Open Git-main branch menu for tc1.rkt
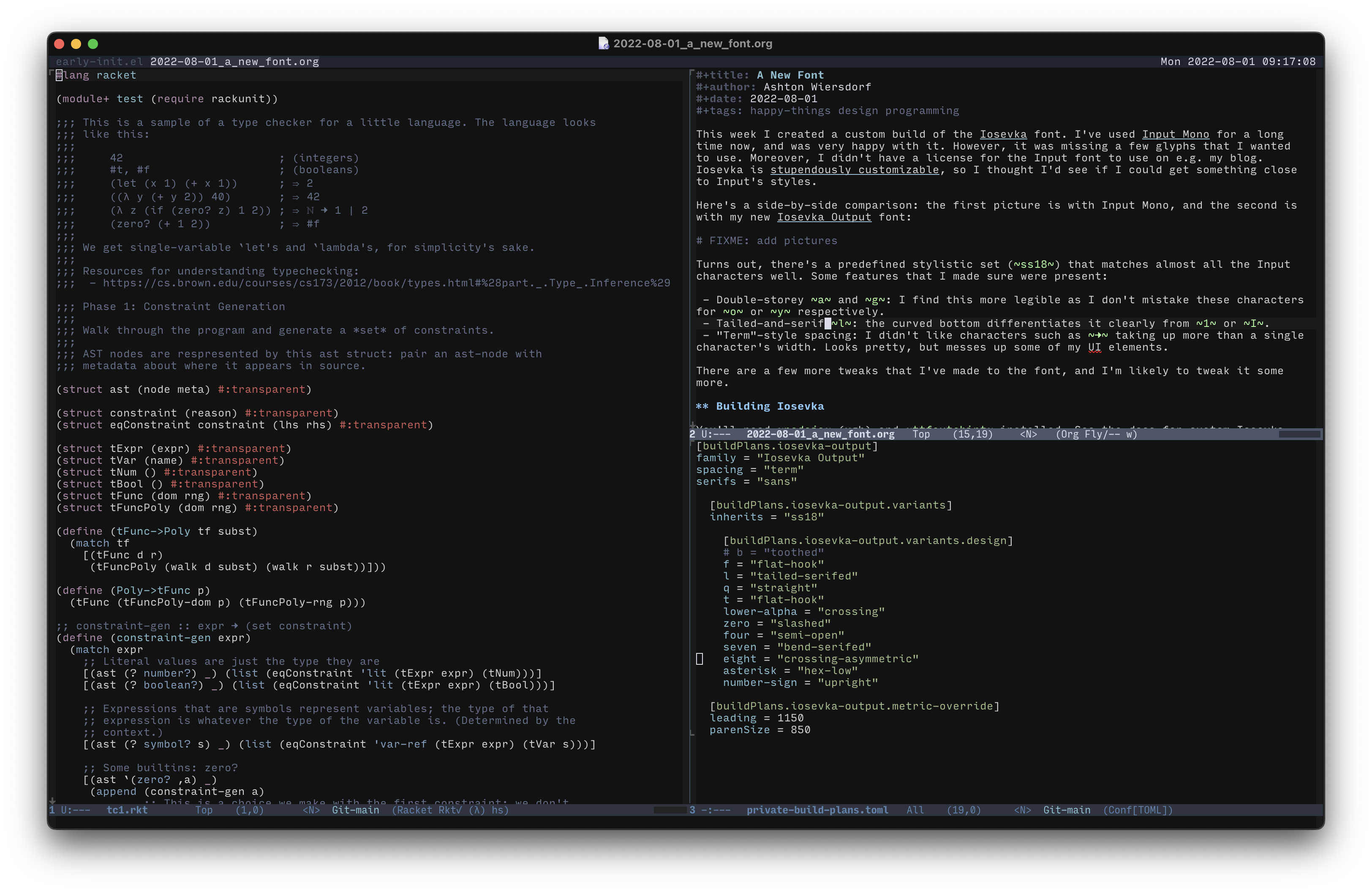This screenshot has width=1372, height=892. 355,810
